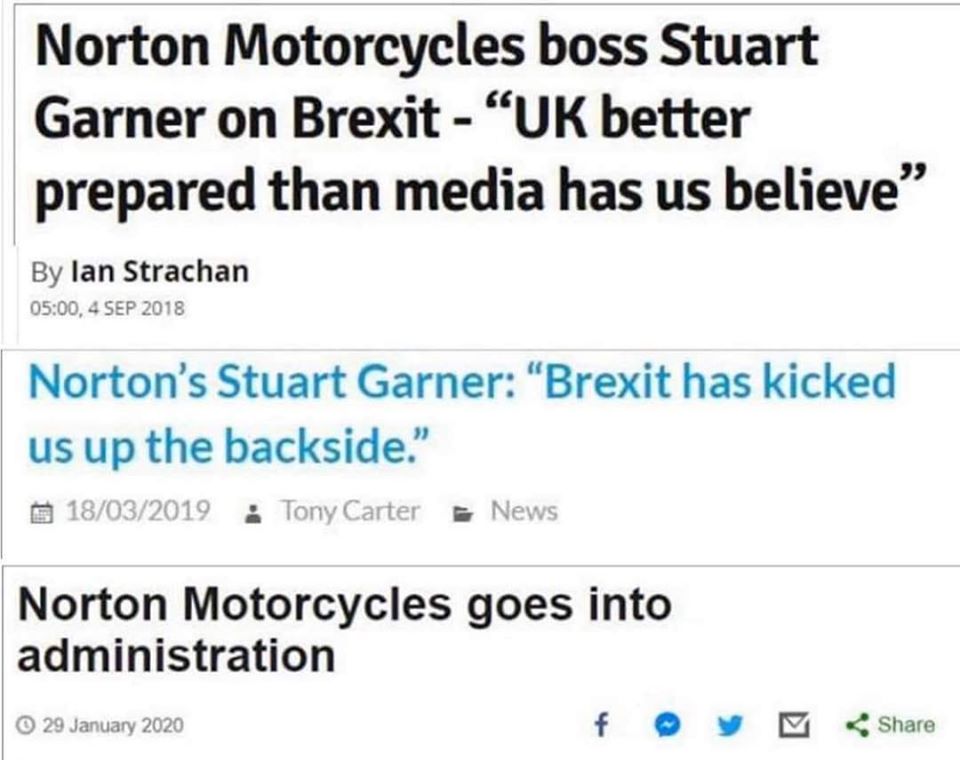960x760 pixels.
Task: Click the folder icon beside News
Action: 463,514
